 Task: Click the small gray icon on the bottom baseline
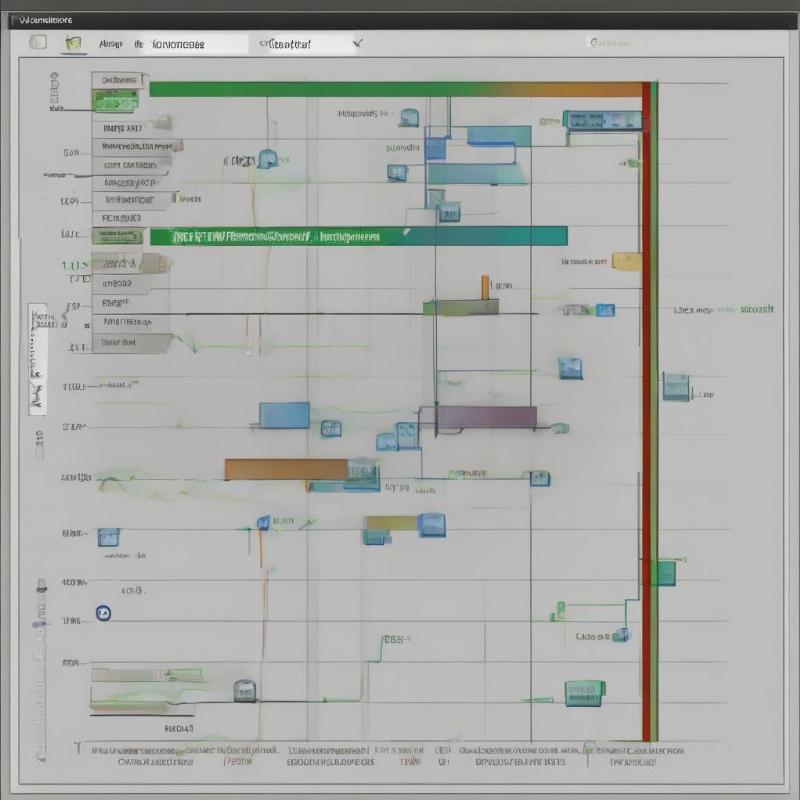244,691
